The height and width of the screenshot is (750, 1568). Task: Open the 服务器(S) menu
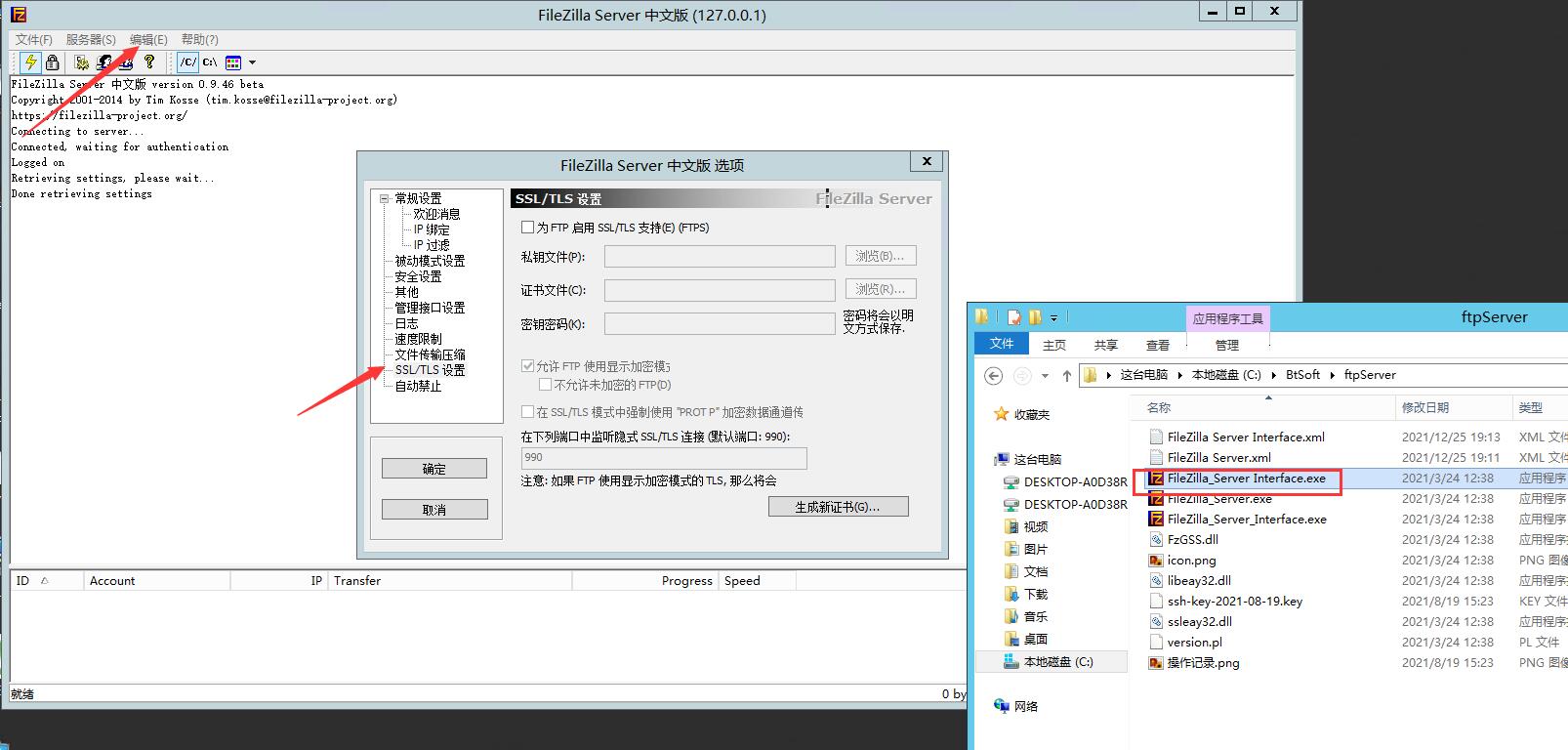click(90, 39)
